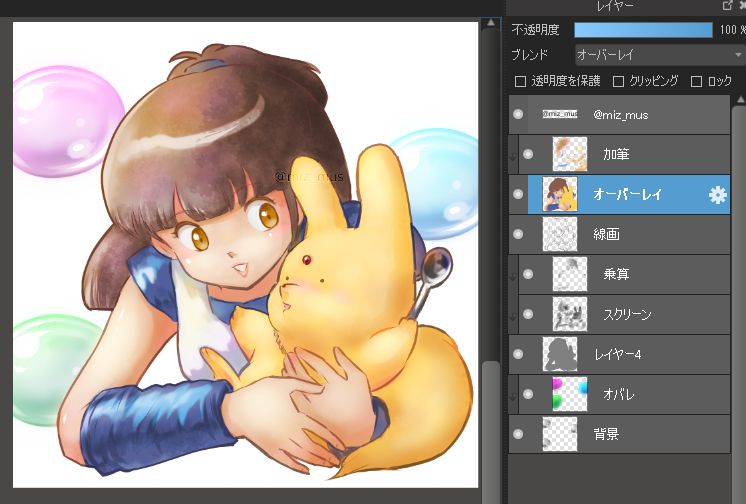The width and height of the screenshot is (746, 504).
Task: Click the @miz_mus layer thumbnail
Action: pyautogui.click(x=560, y=114)
